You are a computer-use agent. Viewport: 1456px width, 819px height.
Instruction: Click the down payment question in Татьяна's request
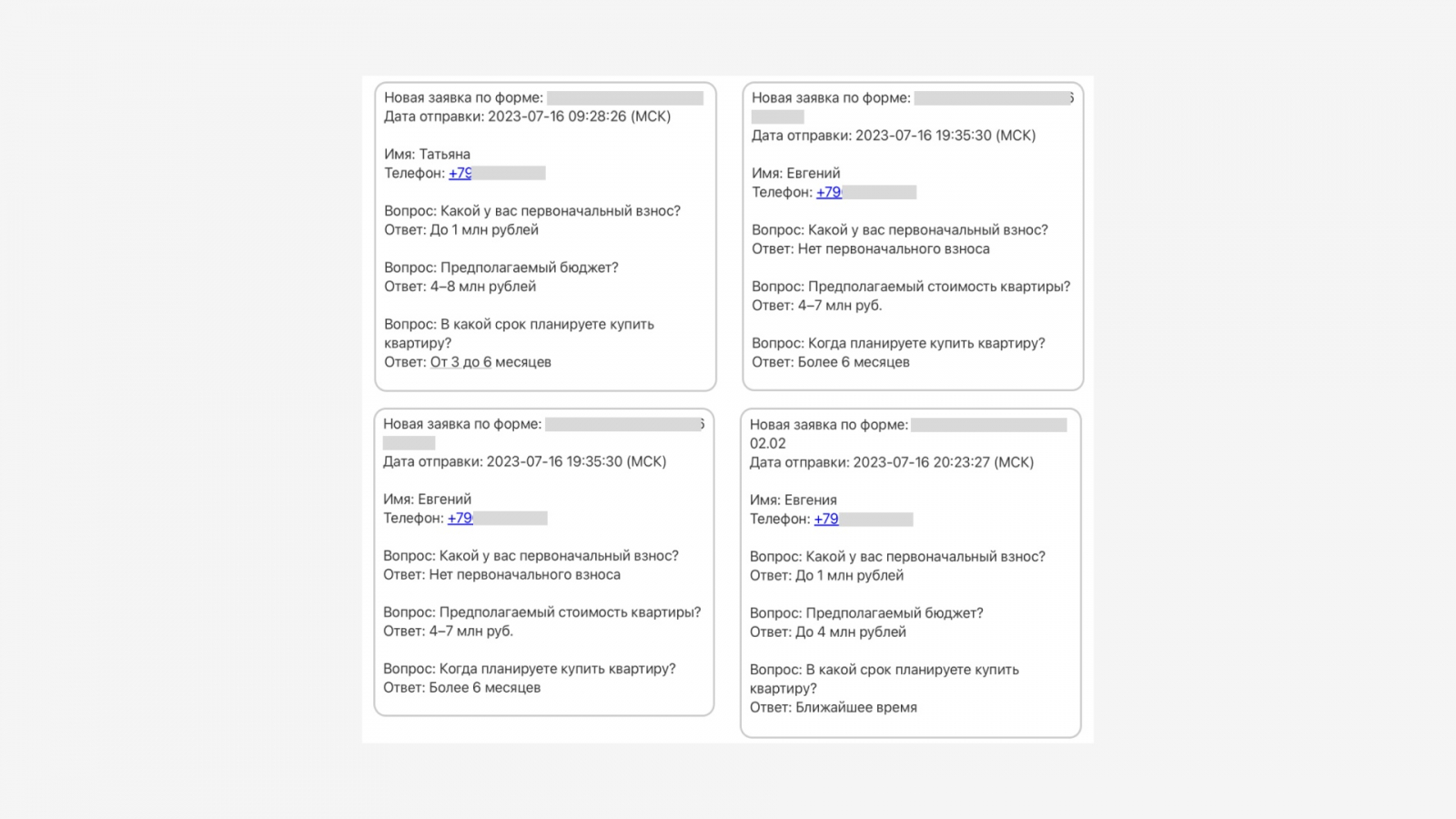point(531,211)
